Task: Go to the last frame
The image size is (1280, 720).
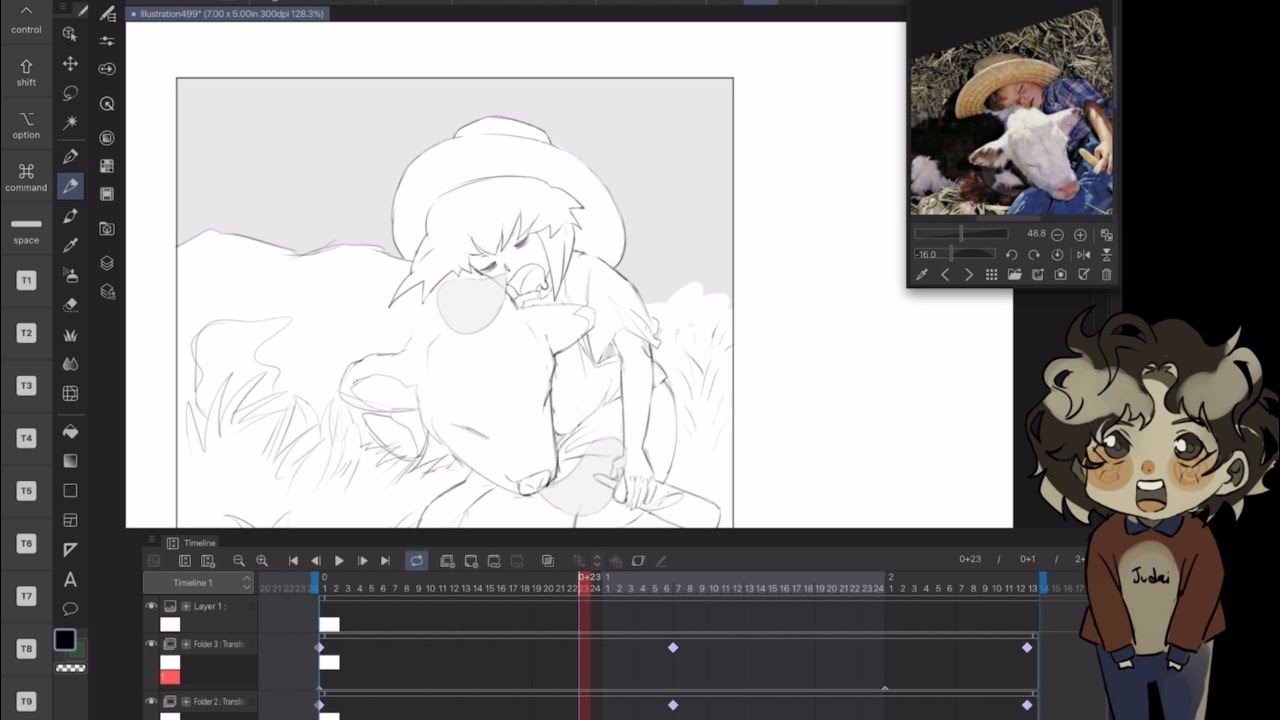Action: (x=385, y=561)
